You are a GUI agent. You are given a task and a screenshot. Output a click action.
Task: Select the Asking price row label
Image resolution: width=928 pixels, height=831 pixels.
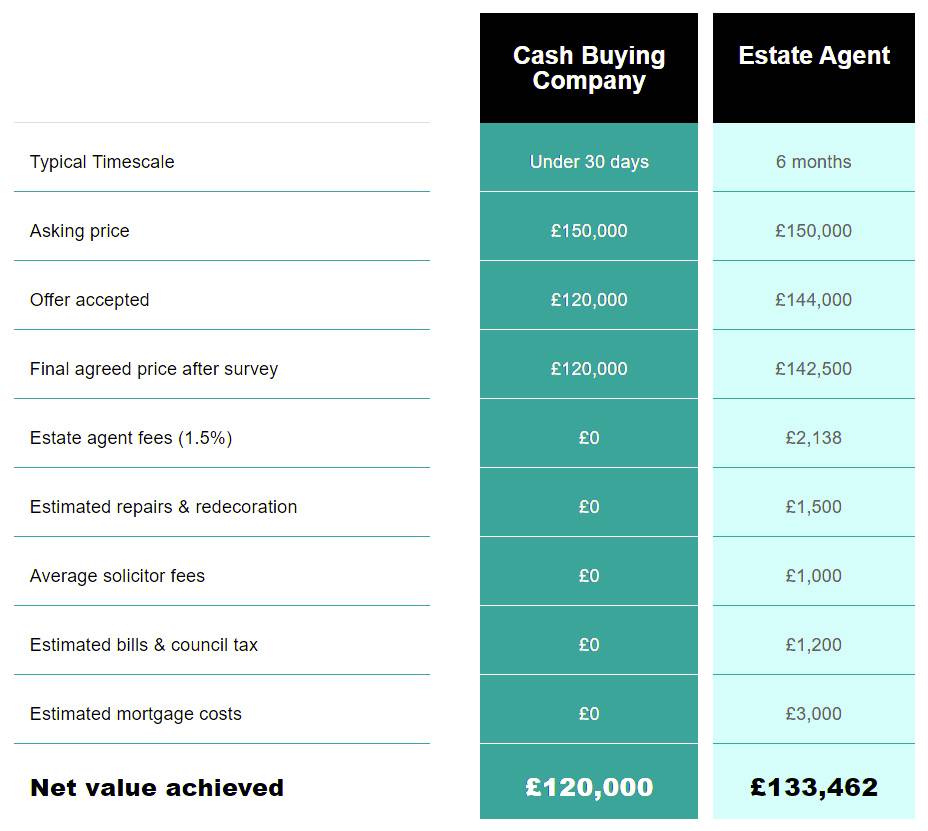pyautogui.click(x=80, y=231)
